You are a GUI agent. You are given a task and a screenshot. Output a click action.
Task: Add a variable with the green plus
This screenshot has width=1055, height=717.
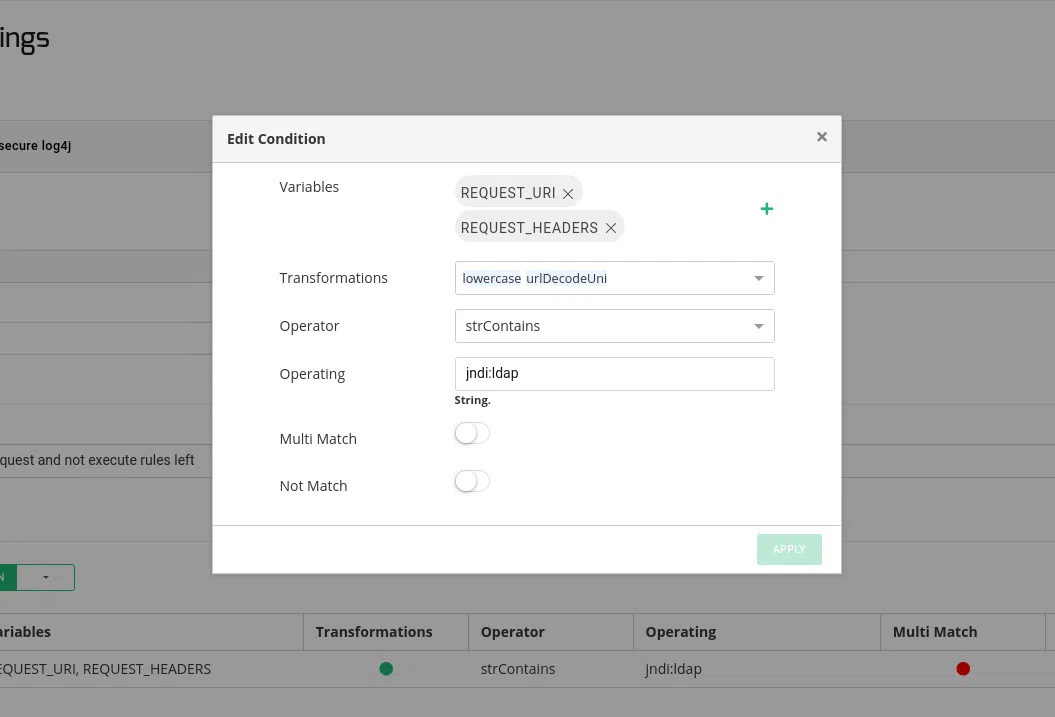click(x=767, y=209)
